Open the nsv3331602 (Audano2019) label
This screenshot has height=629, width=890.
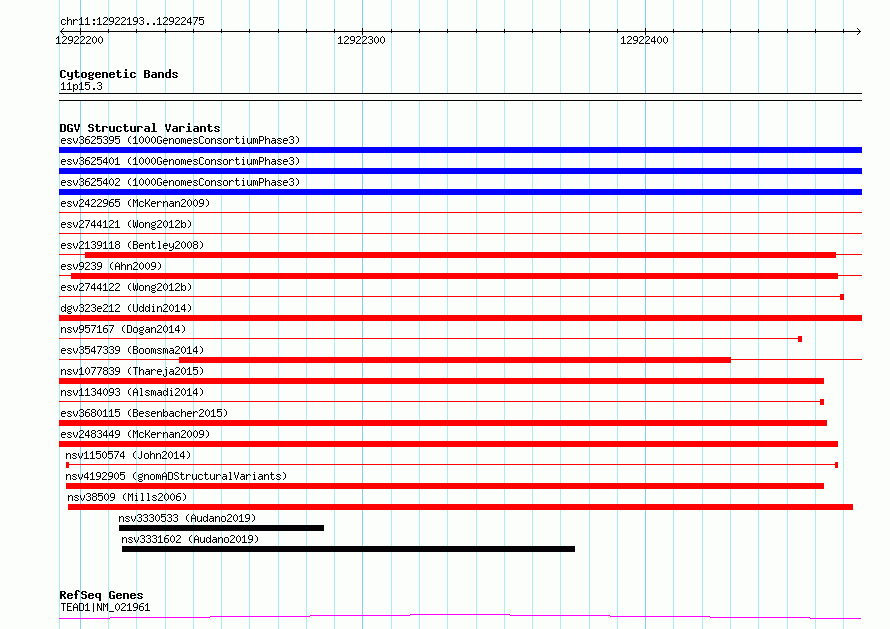(x=190, y=539)
